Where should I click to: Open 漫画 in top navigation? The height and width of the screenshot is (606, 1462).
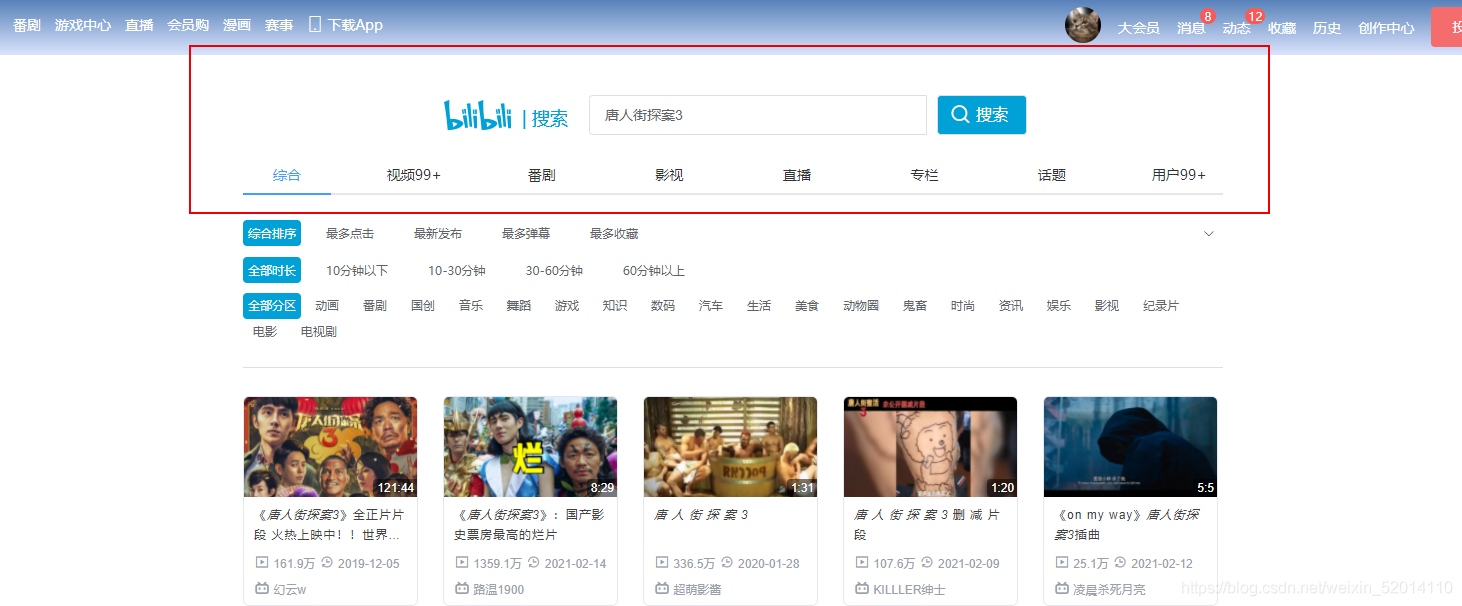[x=237, y=25]
